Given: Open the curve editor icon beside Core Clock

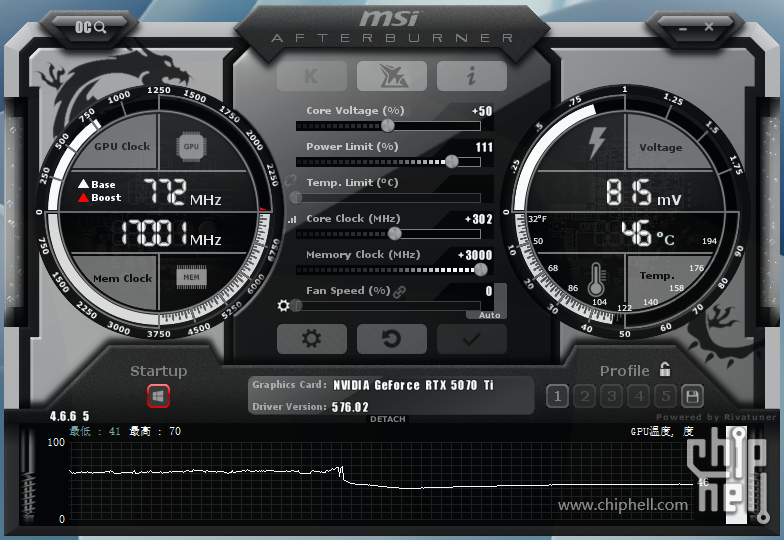Looking at the screenshot, I should pos(292,219).
